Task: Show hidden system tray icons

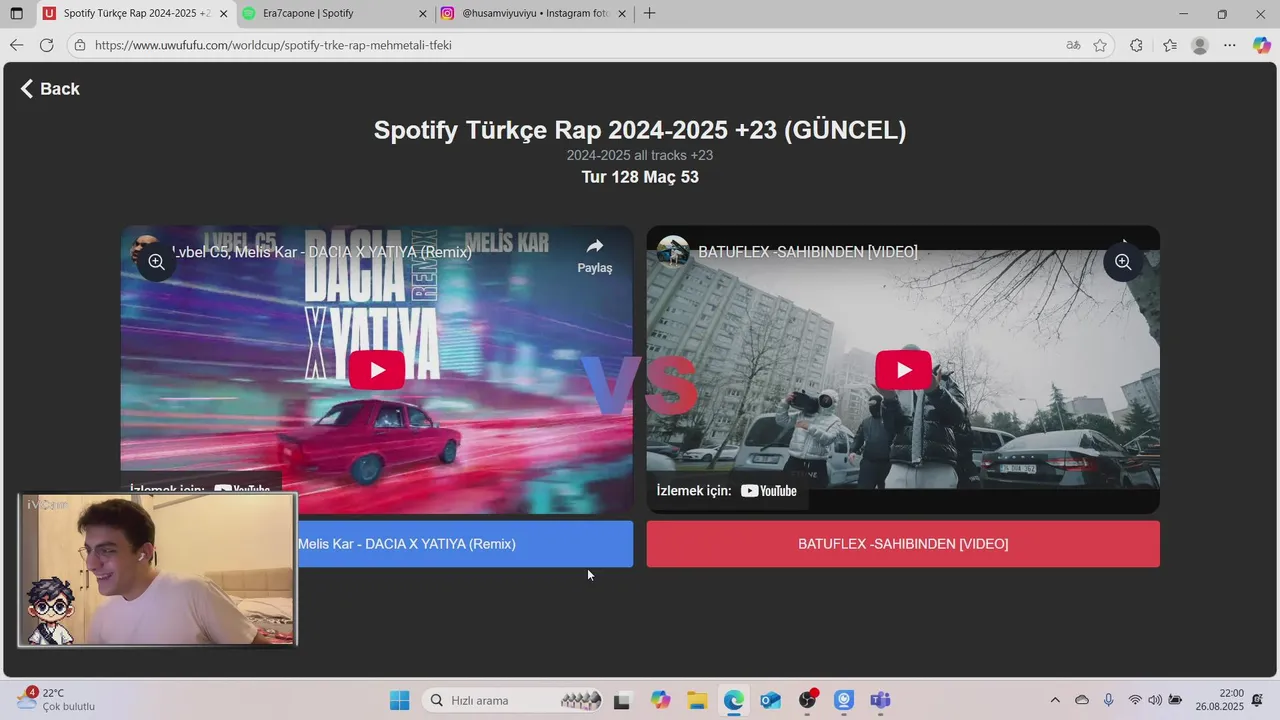Action: pos(1054,700)
